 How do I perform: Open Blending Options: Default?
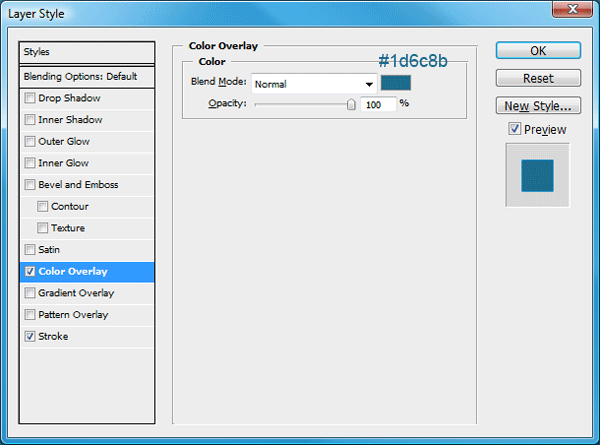[x=87, y=77]
